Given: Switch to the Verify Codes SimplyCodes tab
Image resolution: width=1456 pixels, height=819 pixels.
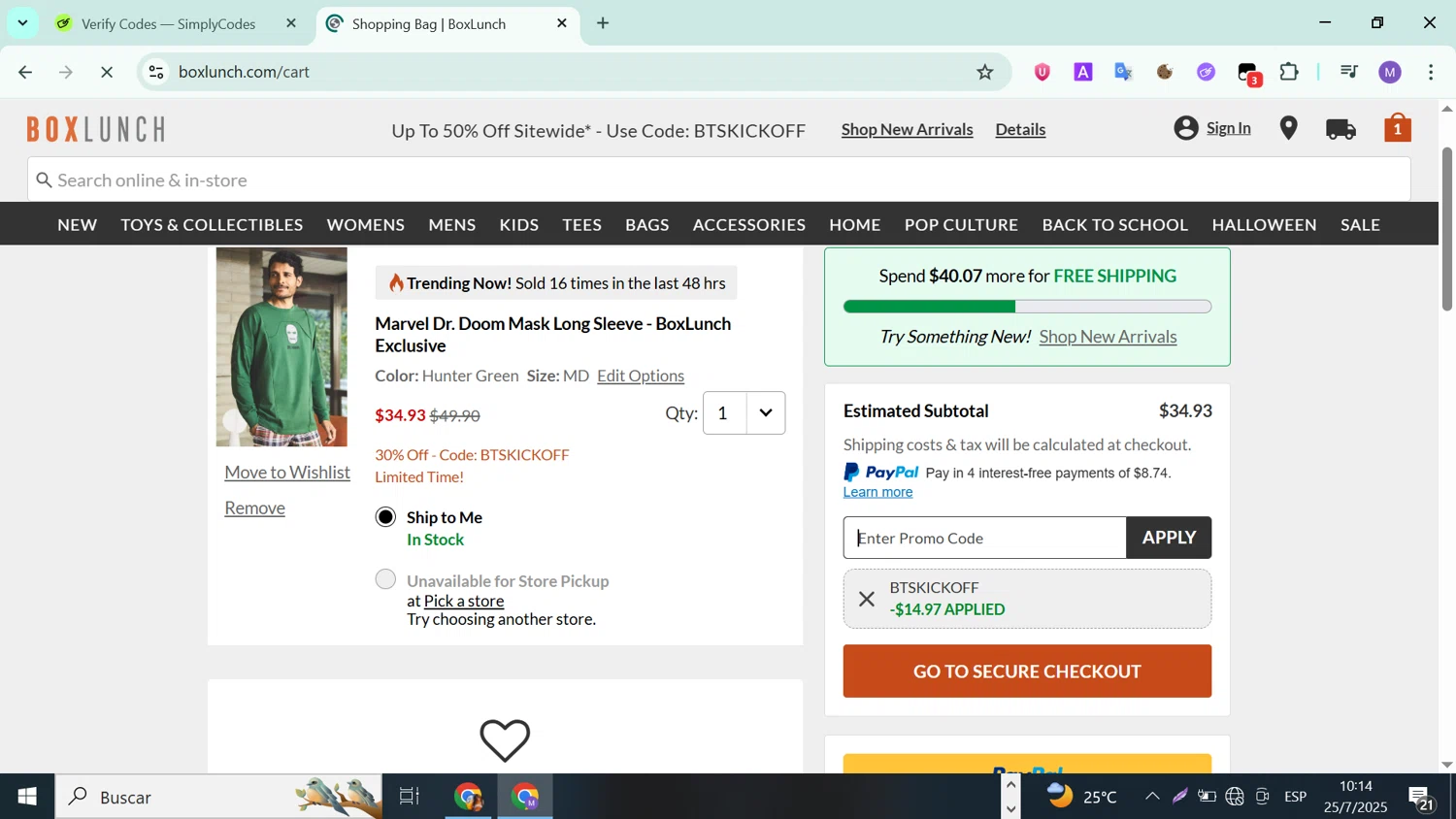Looking at the screenshot, I should [170, 23].
